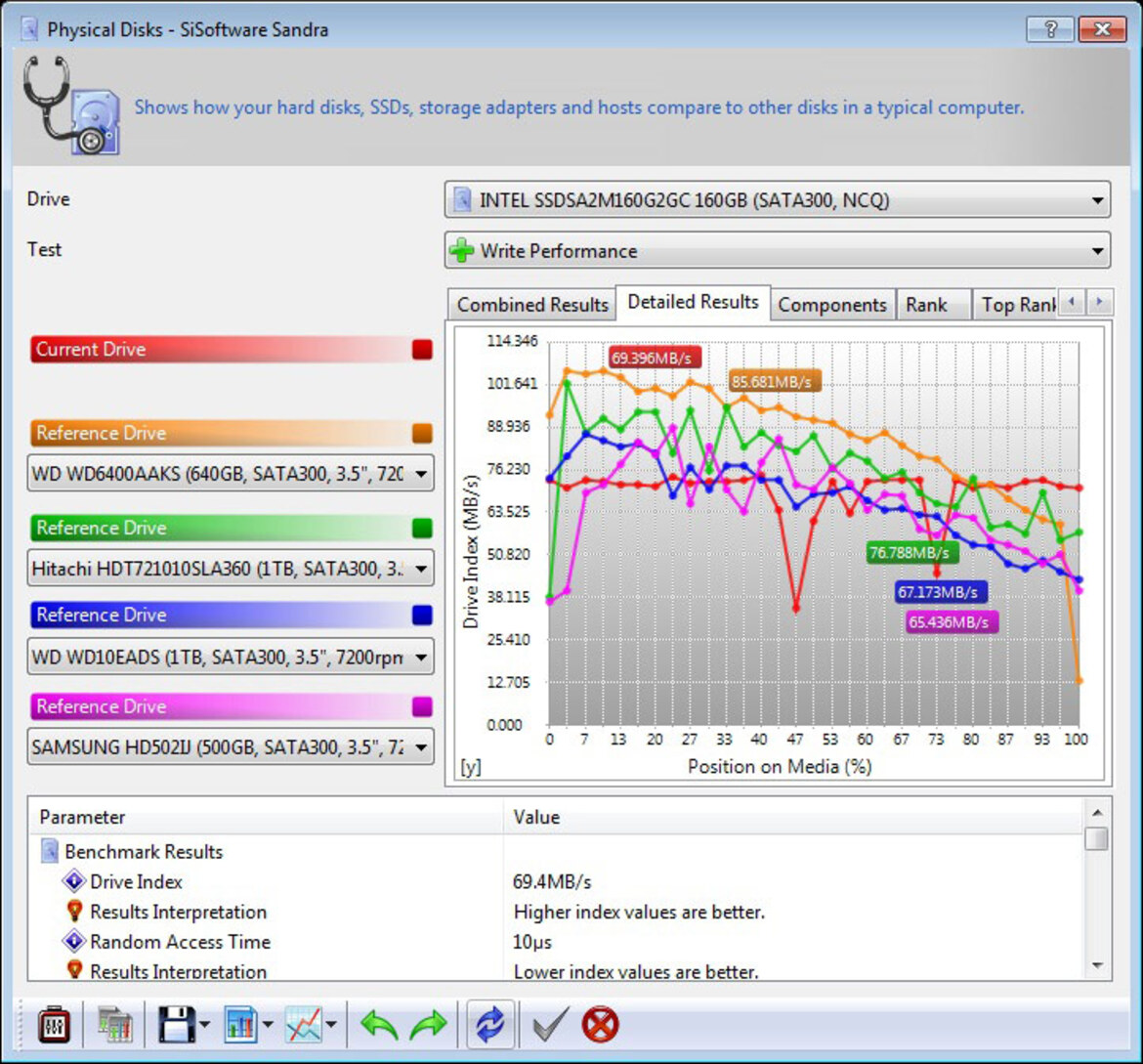This screenshot has width=1143, height=1064.
Task: Click the grayed system report icon in toolbar
Action: pyautogui.click(x=114, y=1025)
